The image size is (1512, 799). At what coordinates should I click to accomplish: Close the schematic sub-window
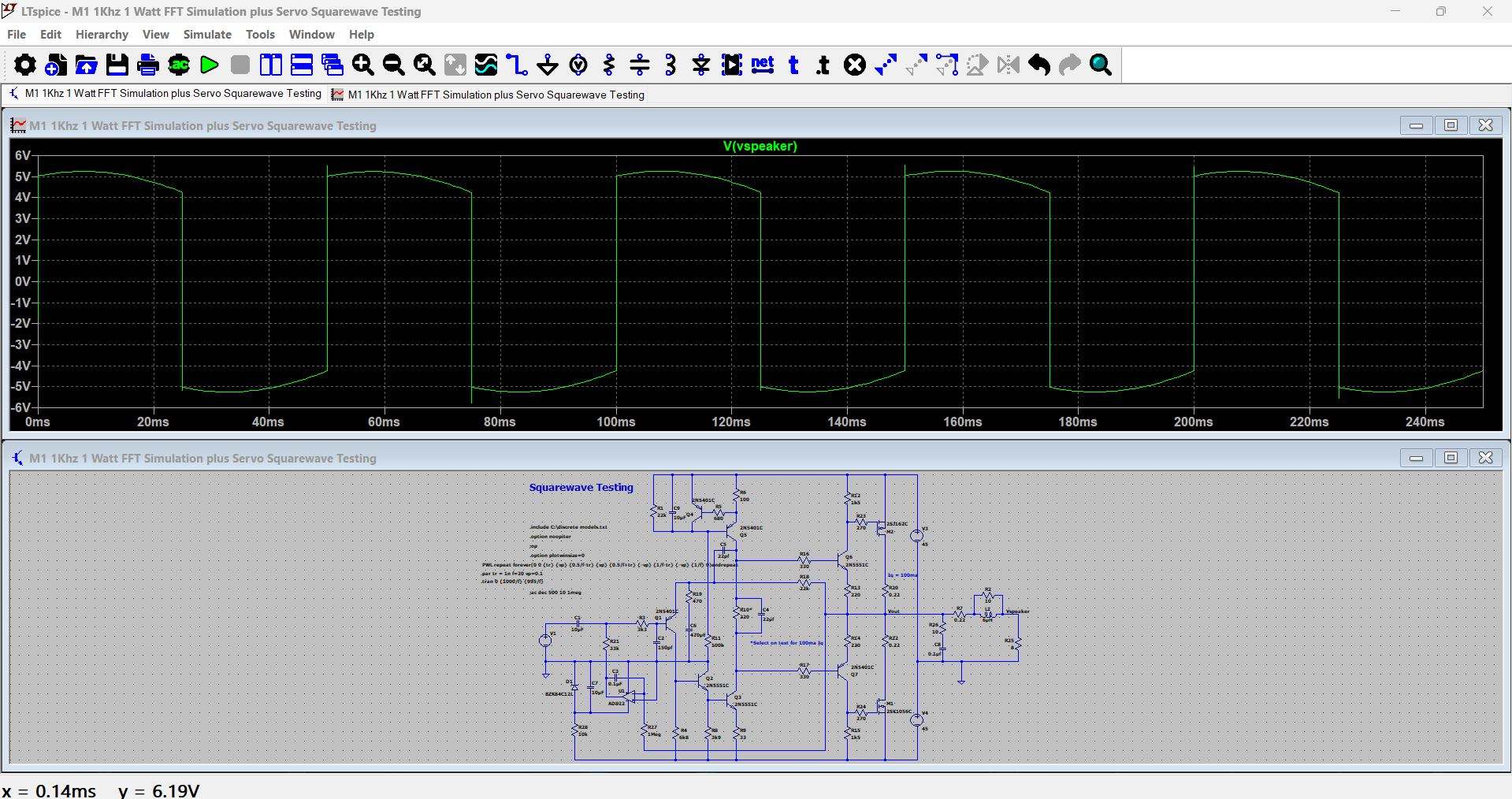1485,458
